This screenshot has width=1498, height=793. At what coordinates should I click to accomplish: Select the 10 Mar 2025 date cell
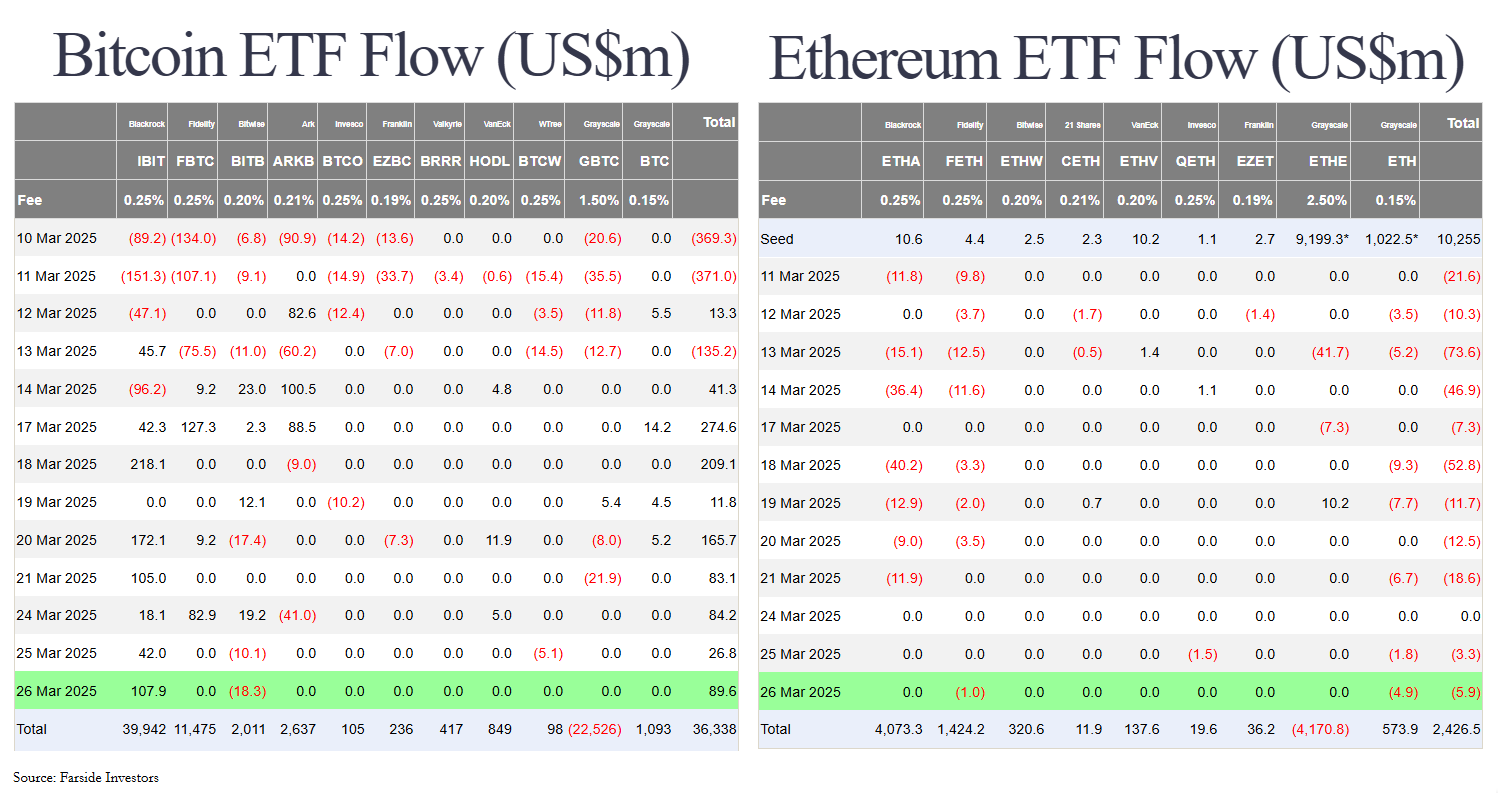[57, 238]
